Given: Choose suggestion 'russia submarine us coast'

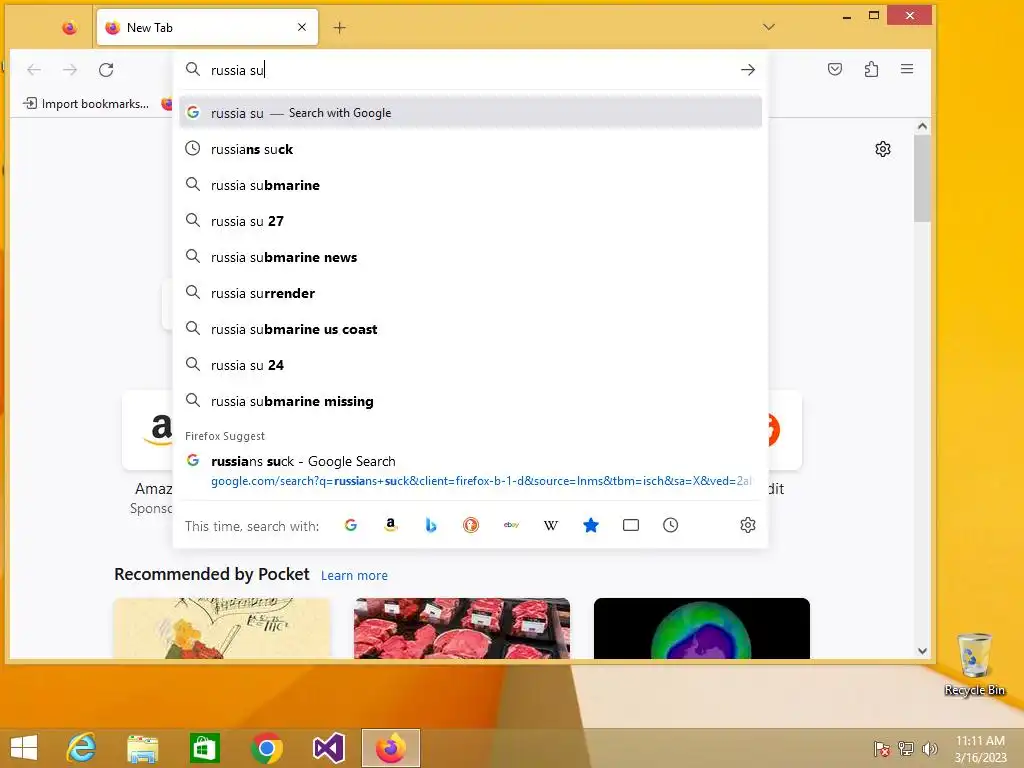Looking at the screenshot, I should (x=470, y=329).
